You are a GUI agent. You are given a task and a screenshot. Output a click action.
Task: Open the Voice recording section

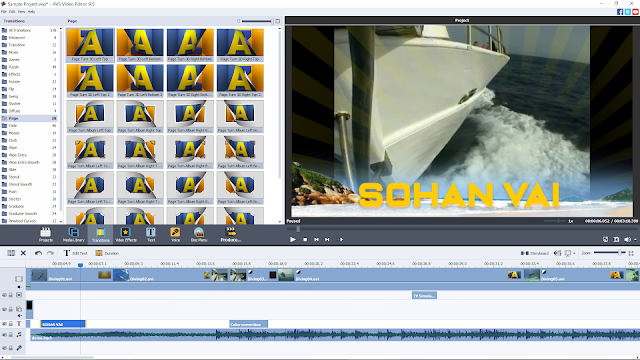175,234
